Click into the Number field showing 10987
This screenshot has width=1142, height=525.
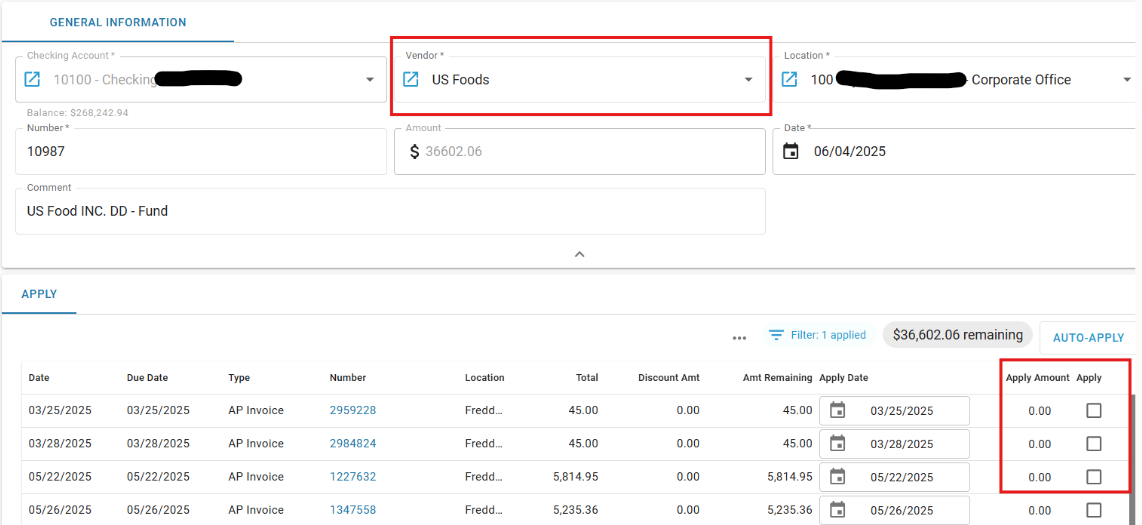point(201,151)
